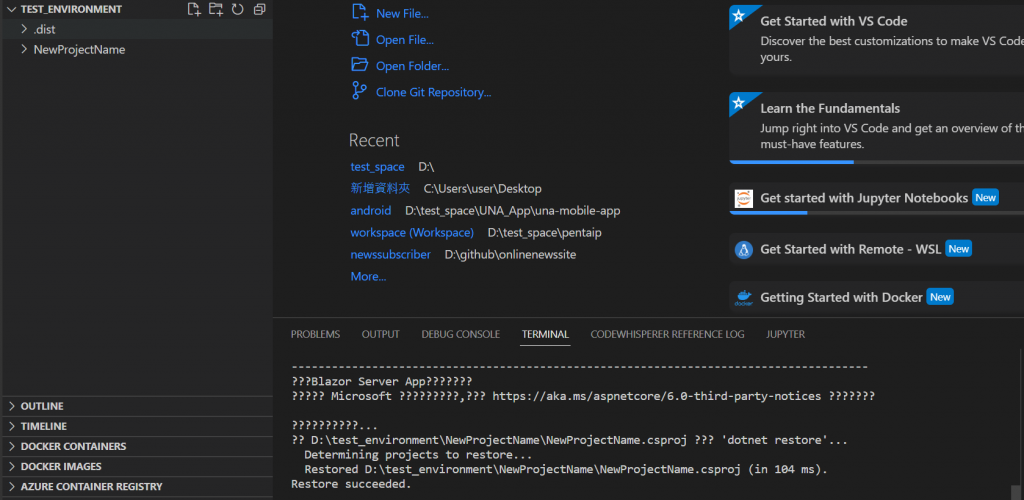Viewport: 1024px width, 500px height.
Task: Open recent folder 新增資料夾
Action: click(380, 189)
